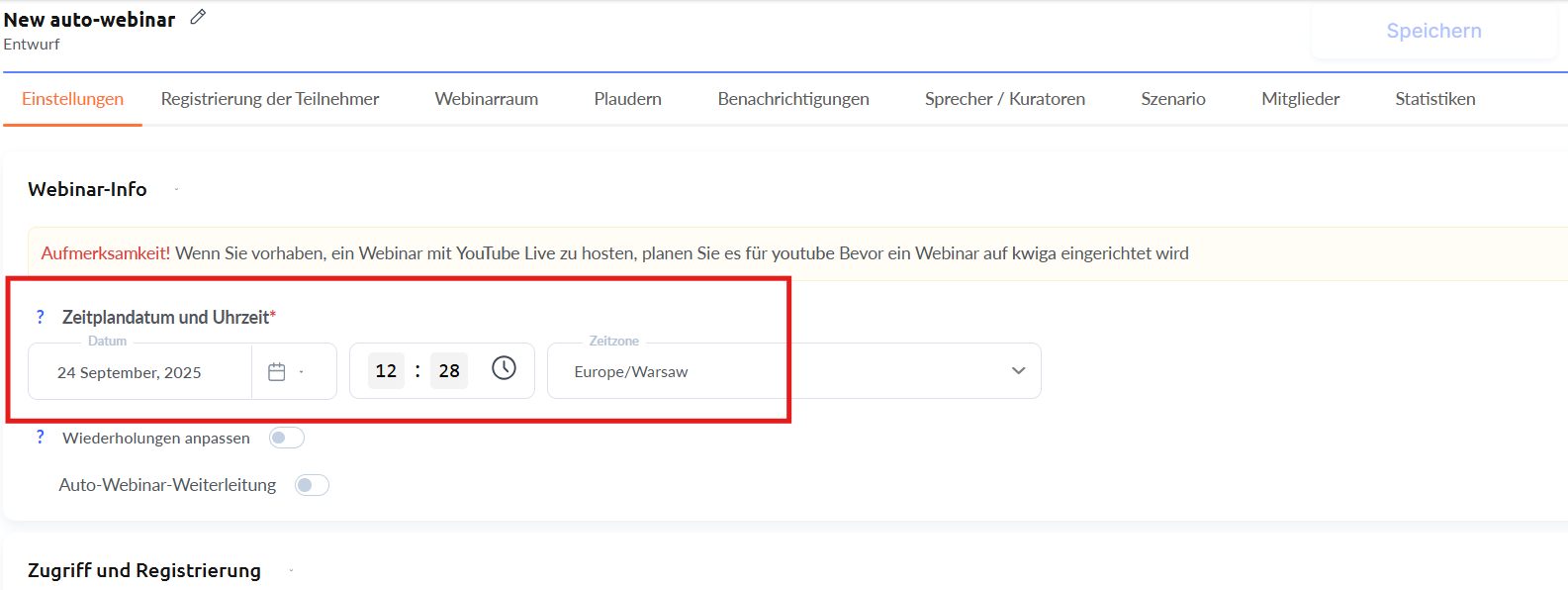This screenshot has width=1568, height=590.
Task: Open the Webinarraum tab
Action: (487, 99)
